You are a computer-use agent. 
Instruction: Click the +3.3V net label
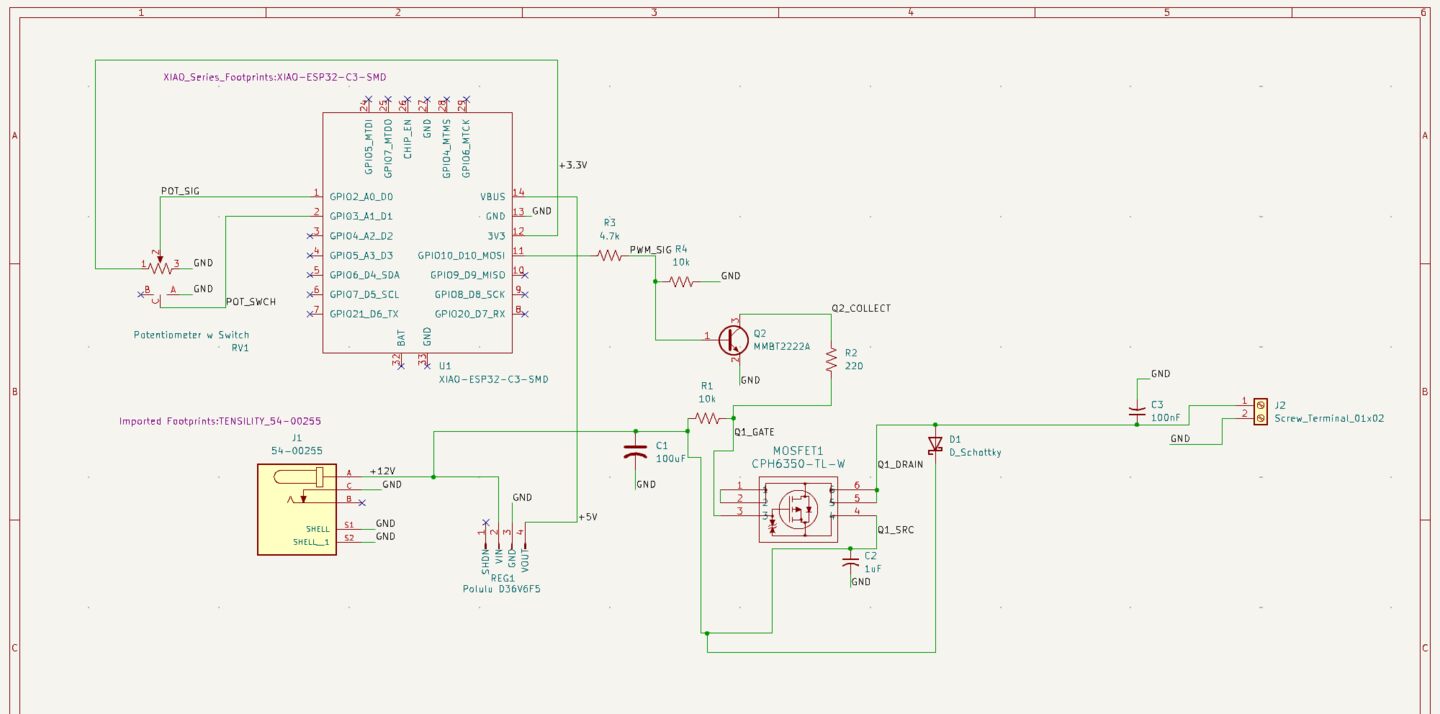tap(573, 165)
